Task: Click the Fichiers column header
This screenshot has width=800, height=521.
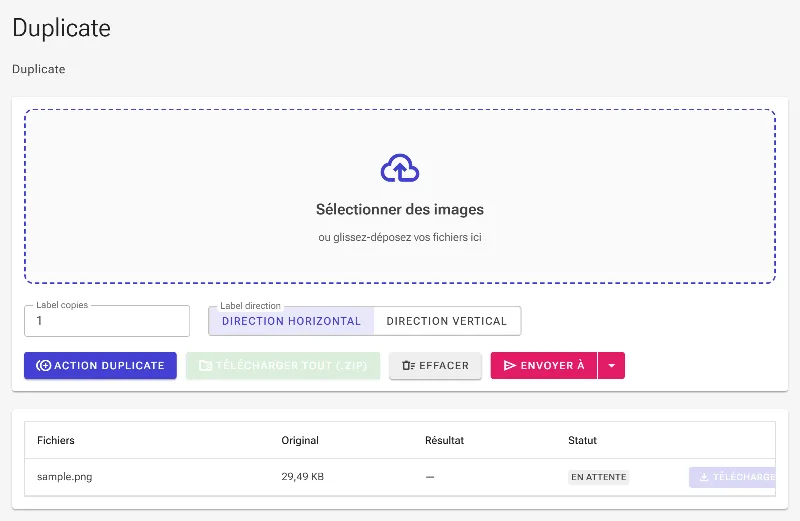Action: pyautogui.click(x=56, y=440)
